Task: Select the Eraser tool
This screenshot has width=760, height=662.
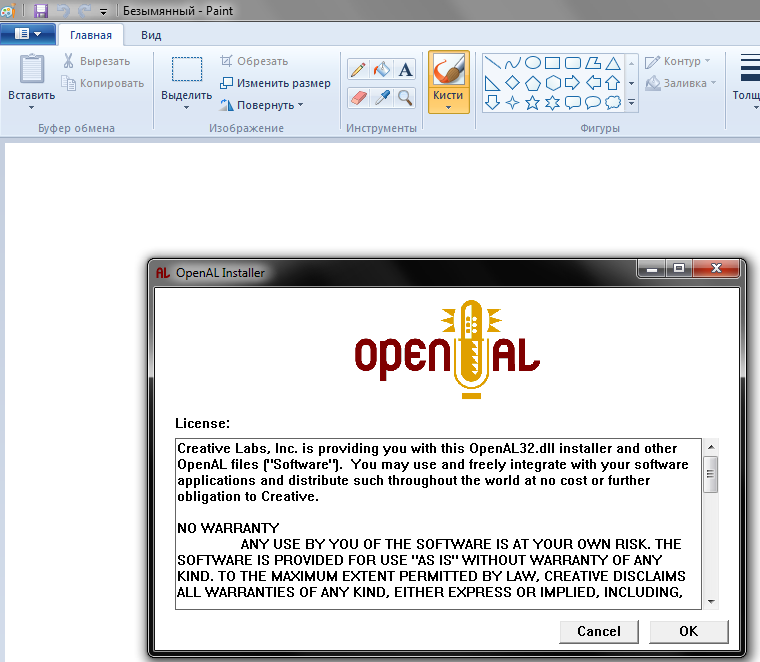Action: coord(358,97)
